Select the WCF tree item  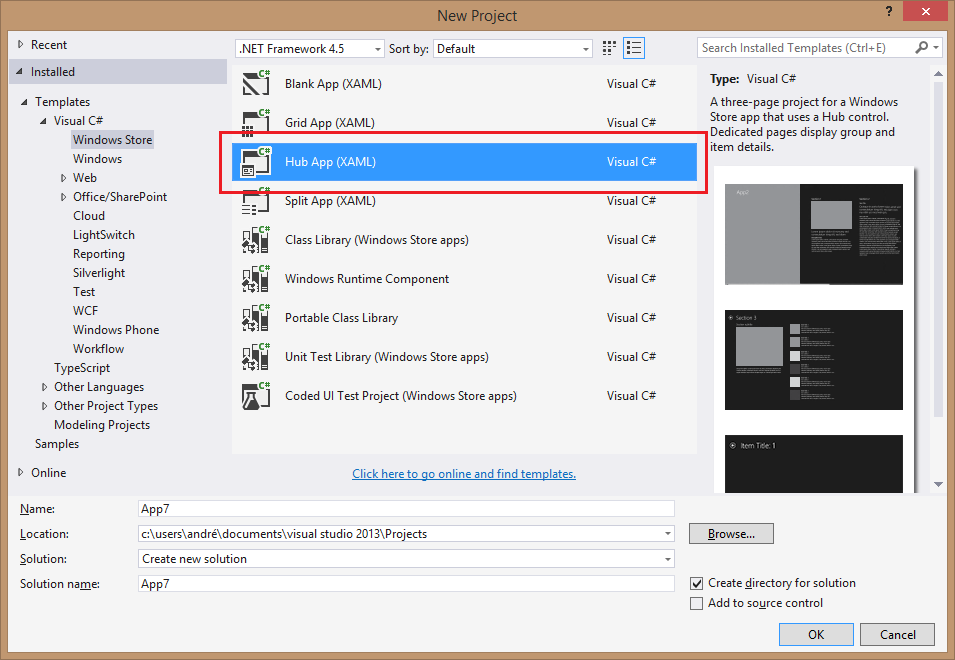pos(85,311)
